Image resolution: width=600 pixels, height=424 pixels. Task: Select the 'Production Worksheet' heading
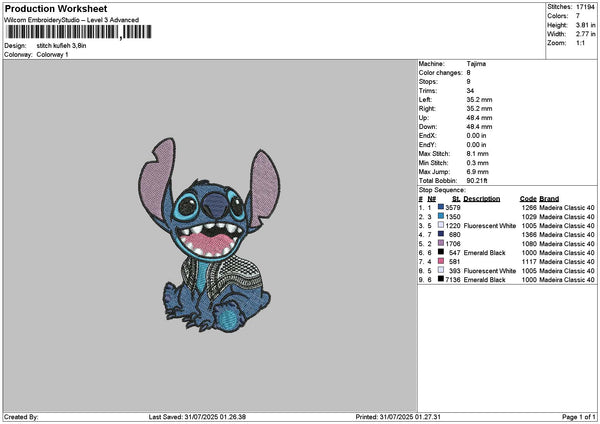pyautogui.click(x=56, y=8)
